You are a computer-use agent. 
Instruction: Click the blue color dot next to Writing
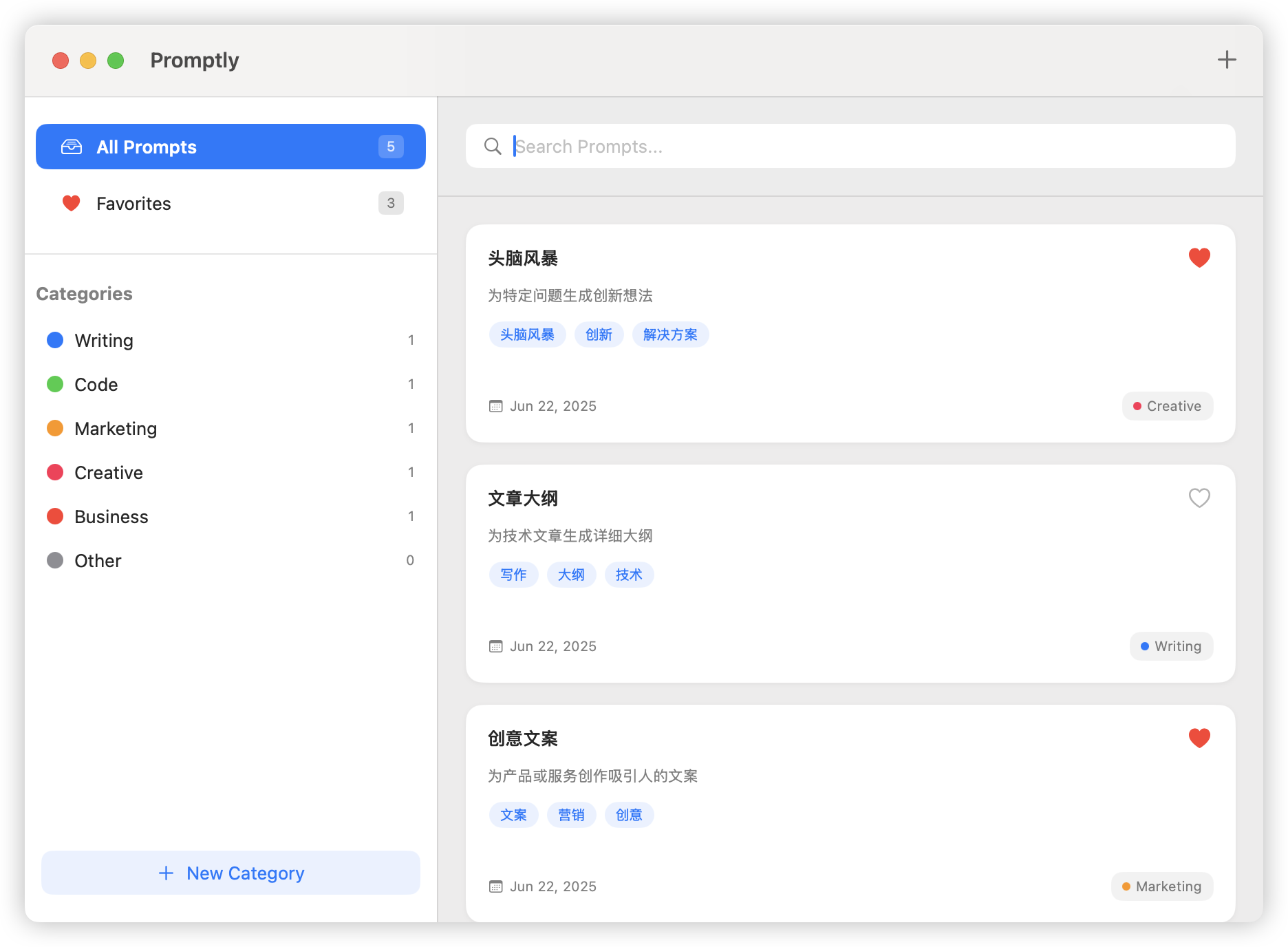[x=55, y=339]
